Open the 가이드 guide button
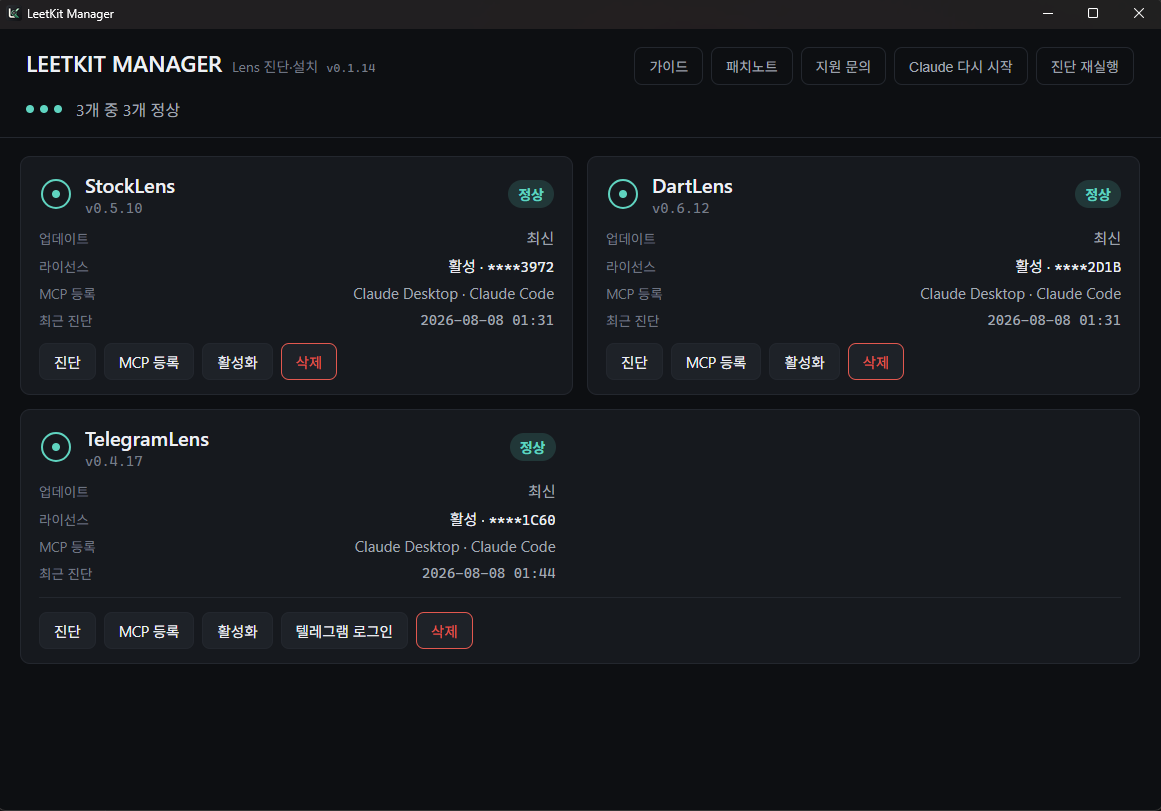Image resolution: width=1161 pixels, height=811 pixels. click(669, 67)
